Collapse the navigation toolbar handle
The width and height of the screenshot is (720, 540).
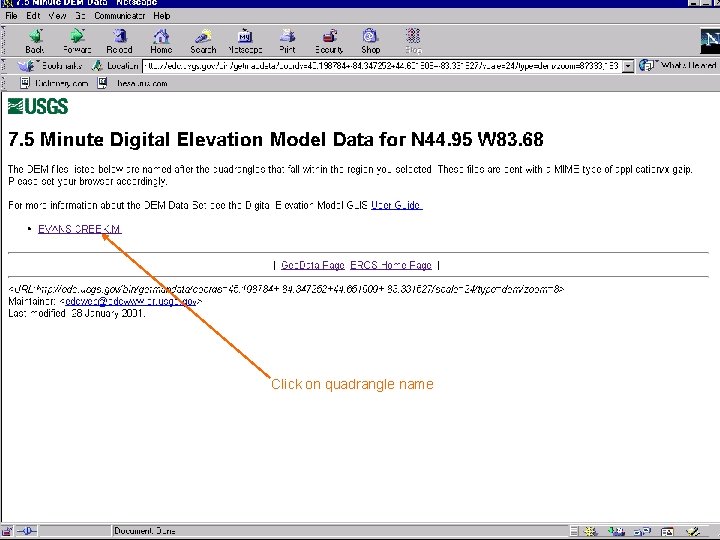click(x=4, y=41)
